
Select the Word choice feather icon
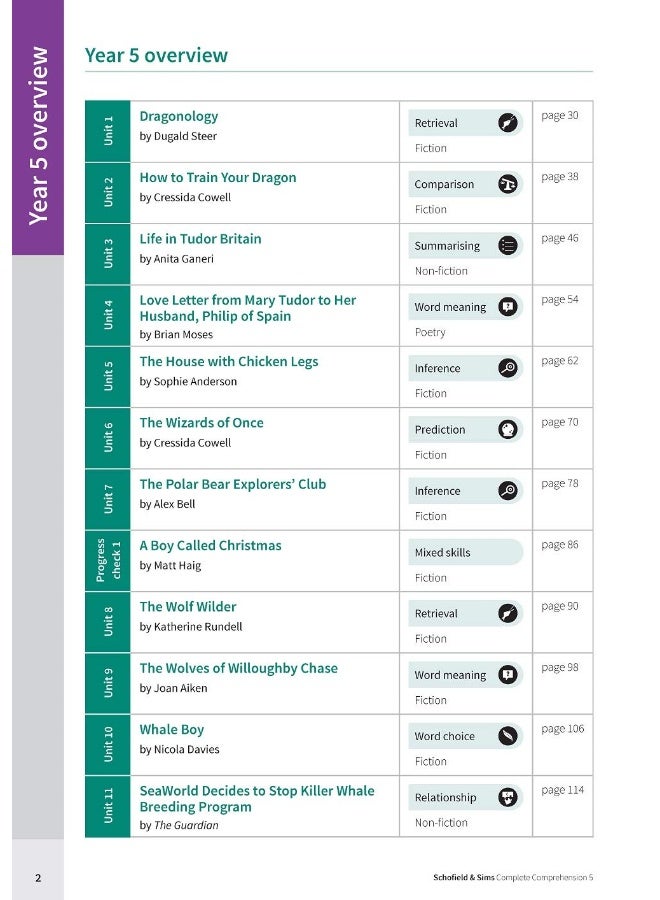[509, 736]
